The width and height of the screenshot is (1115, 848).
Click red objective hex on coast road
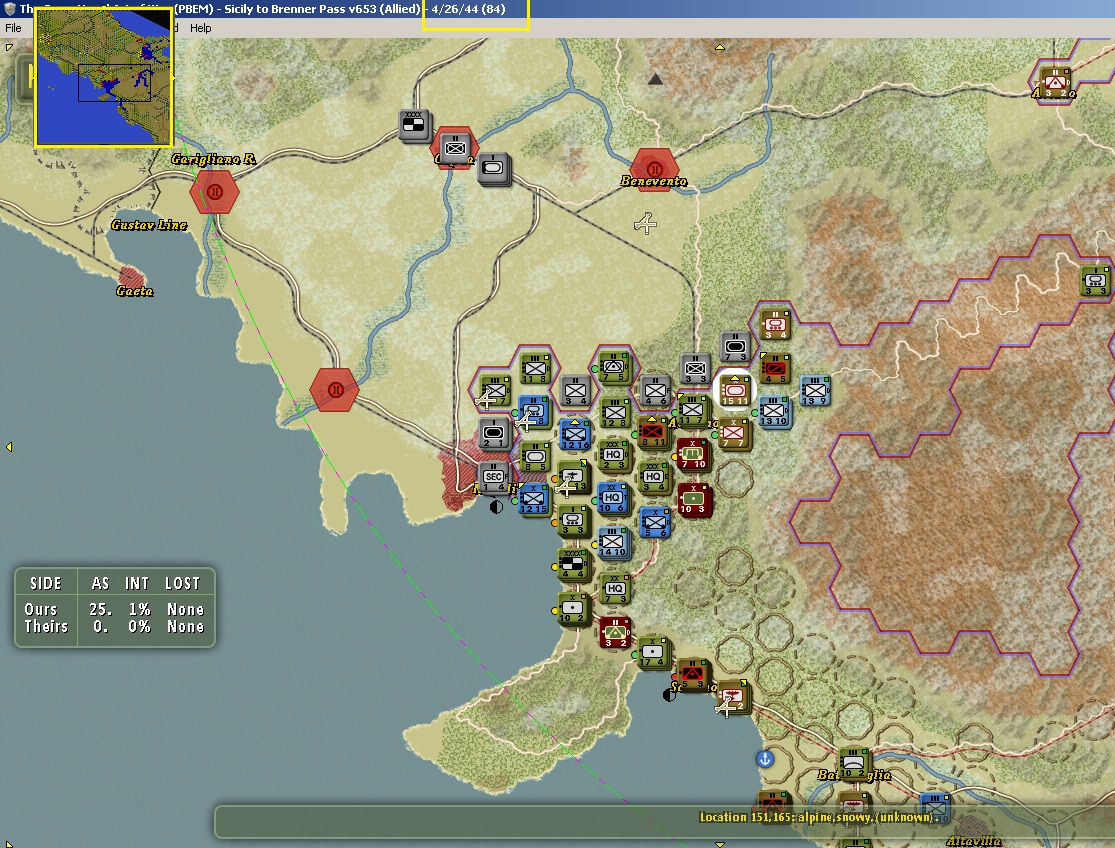[x=335, y=390]
